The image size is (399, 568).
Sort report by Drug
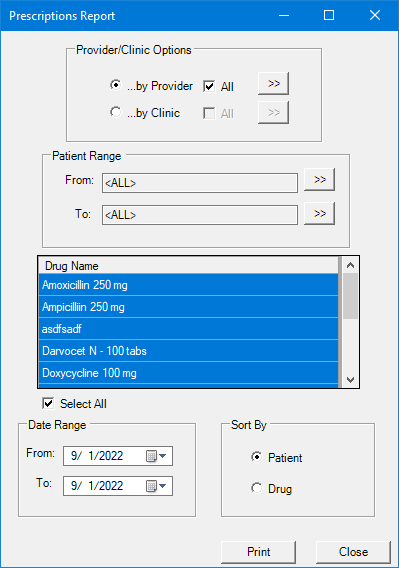pyautogui.click(x=257, y=488)
